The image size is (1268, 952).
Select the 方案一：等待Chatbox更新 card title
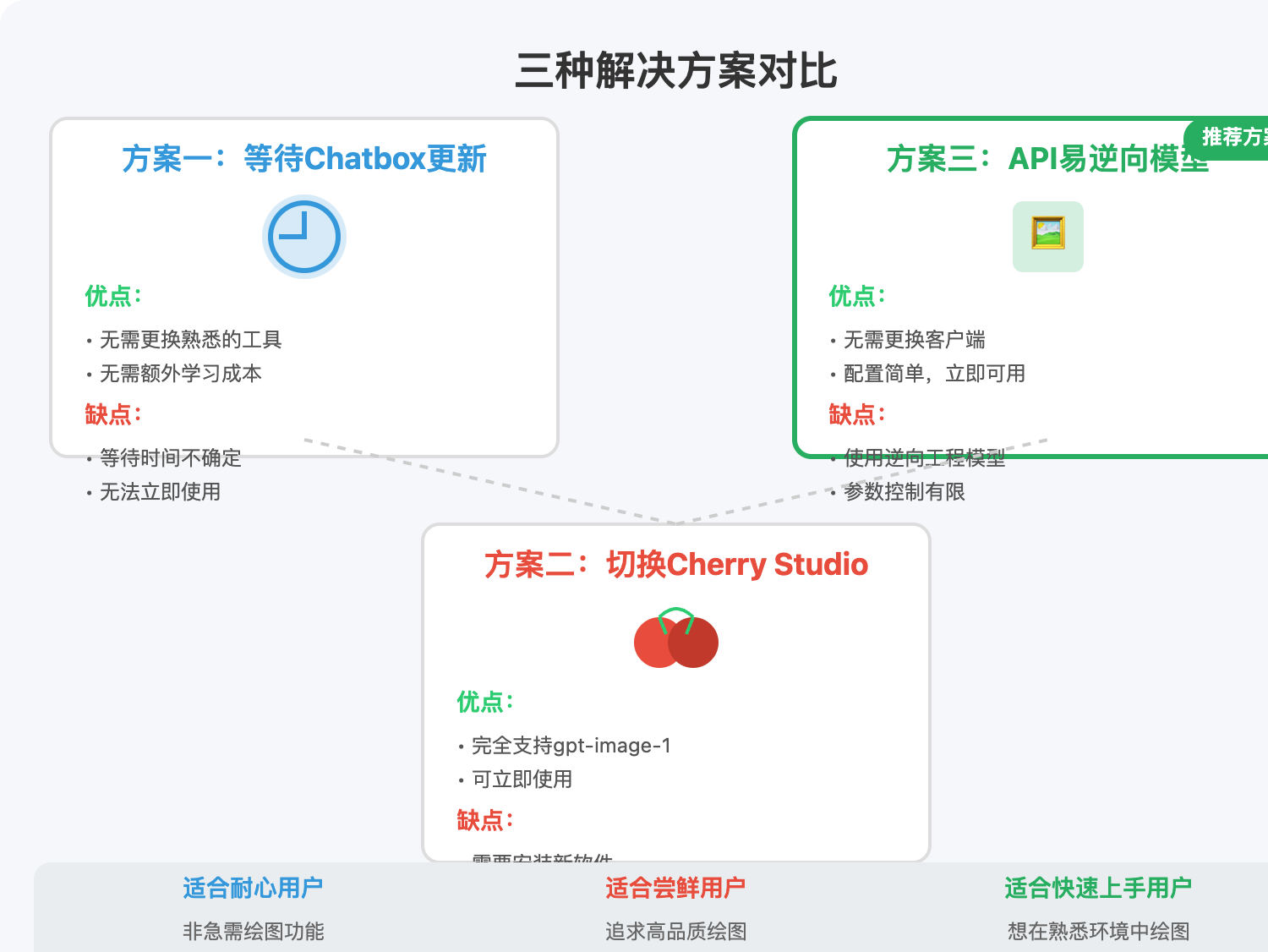pyautogui.click(x=304, y=159)
